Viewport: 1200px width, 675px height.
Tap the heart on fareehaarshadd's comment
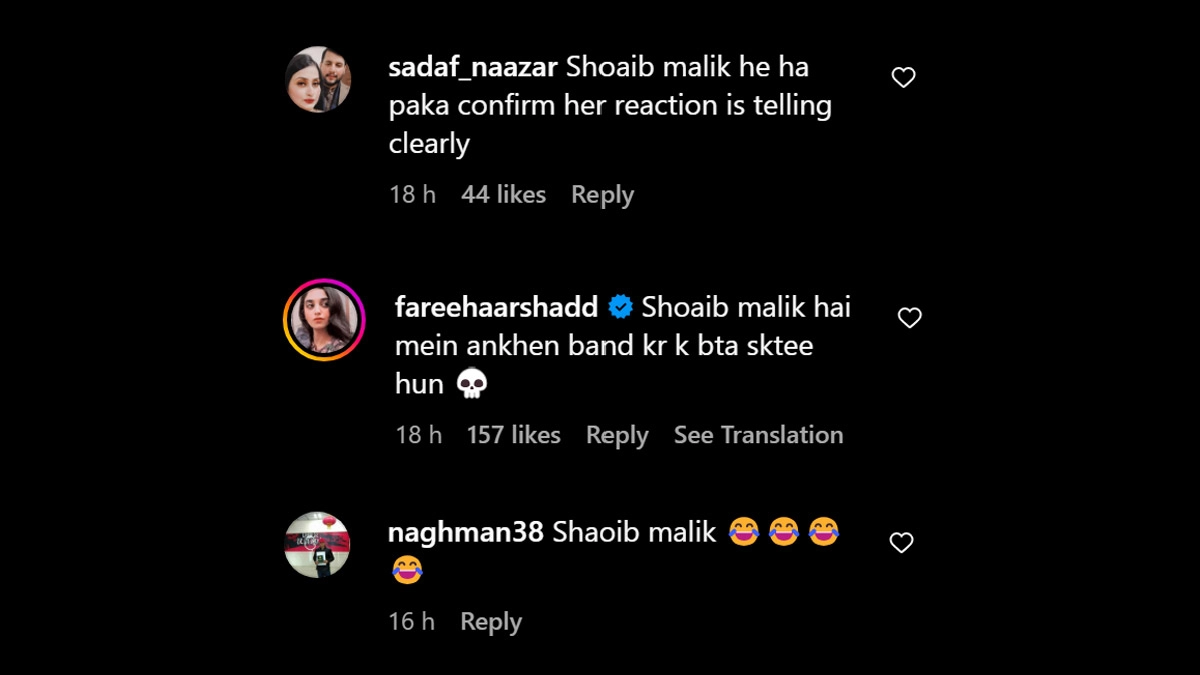[909, 318]
